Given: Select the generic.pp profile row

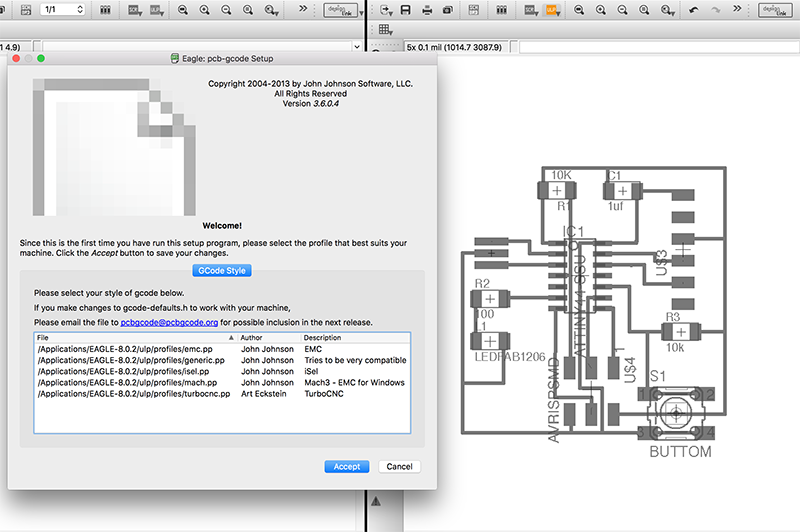Looking at the screenshot, I should [x=222, y=360].
